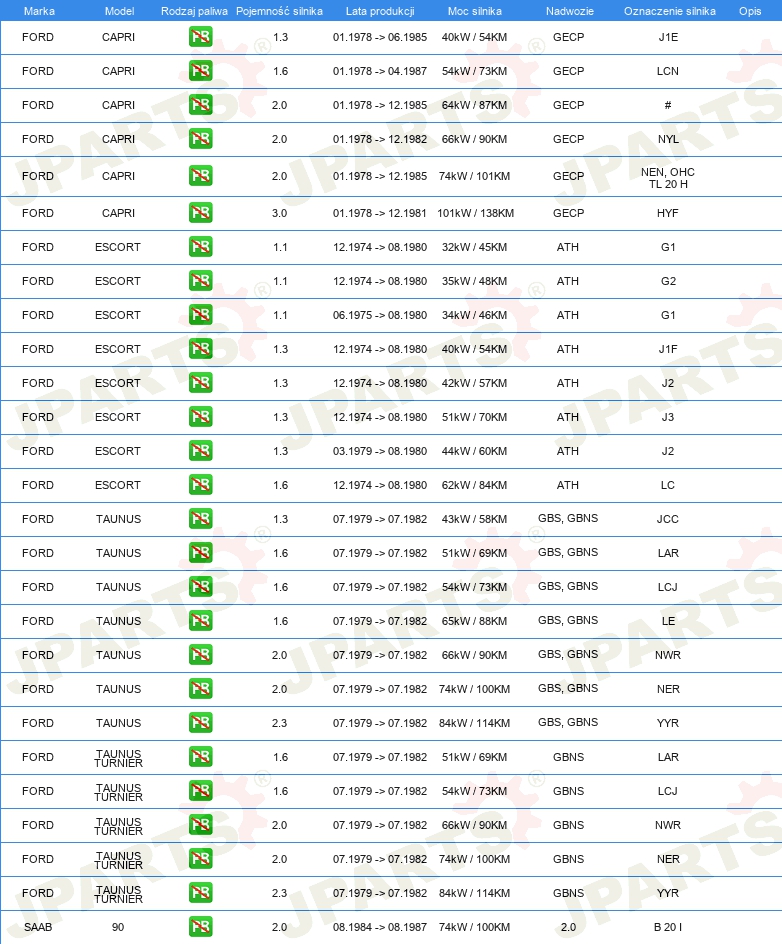
Task: Select the fuel icon in the Taunus Turnier NWR row
Action: tap(200, 825)
